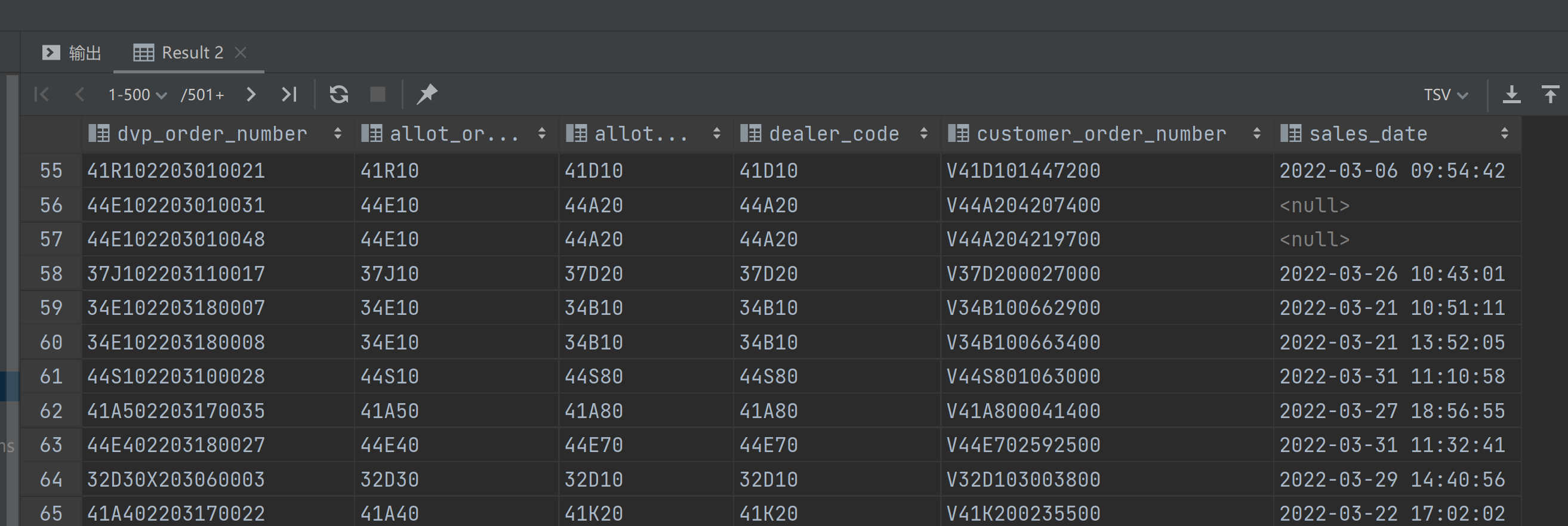Select row number 58
The height and width of the screenshot is (526, 1568).
[51, 274]
